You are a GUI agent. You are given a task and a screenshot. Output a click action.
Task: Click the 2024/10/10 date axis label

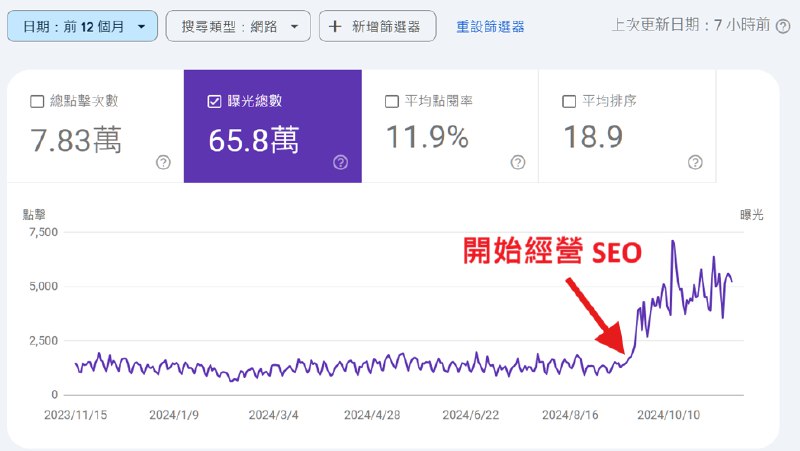point(668,415)
